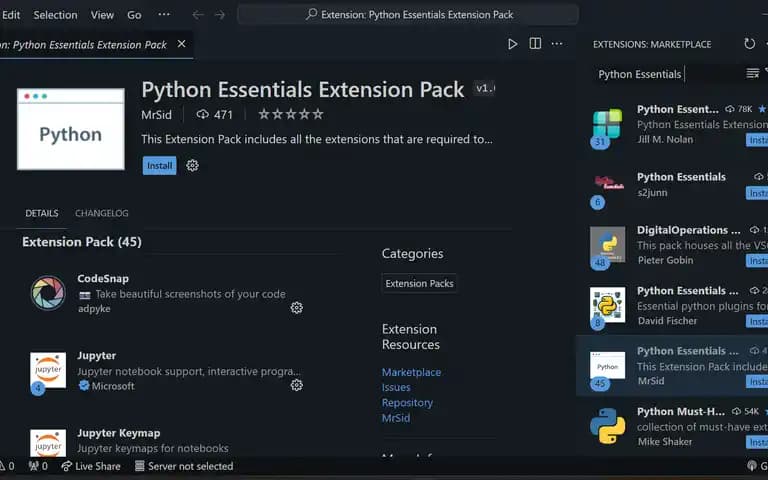The height and width of the screenshot is (480, 768).
Task: Open the gear next to Install button
Action: point(192,166)
